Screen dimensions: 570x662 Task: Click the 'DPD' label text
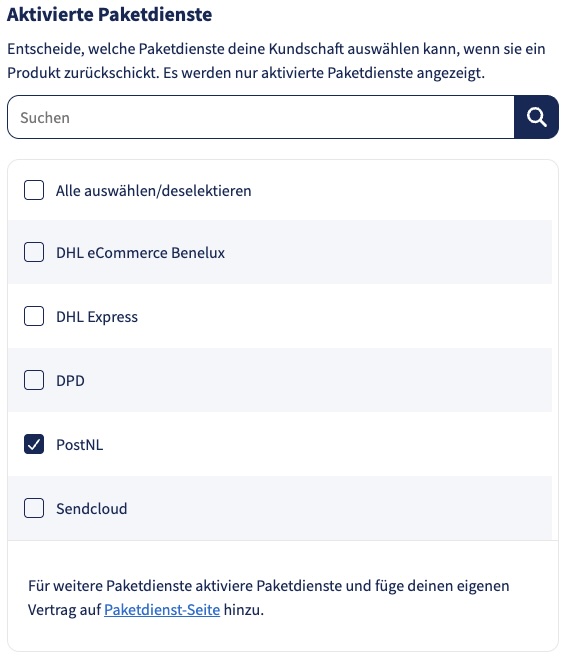[71, 381]
